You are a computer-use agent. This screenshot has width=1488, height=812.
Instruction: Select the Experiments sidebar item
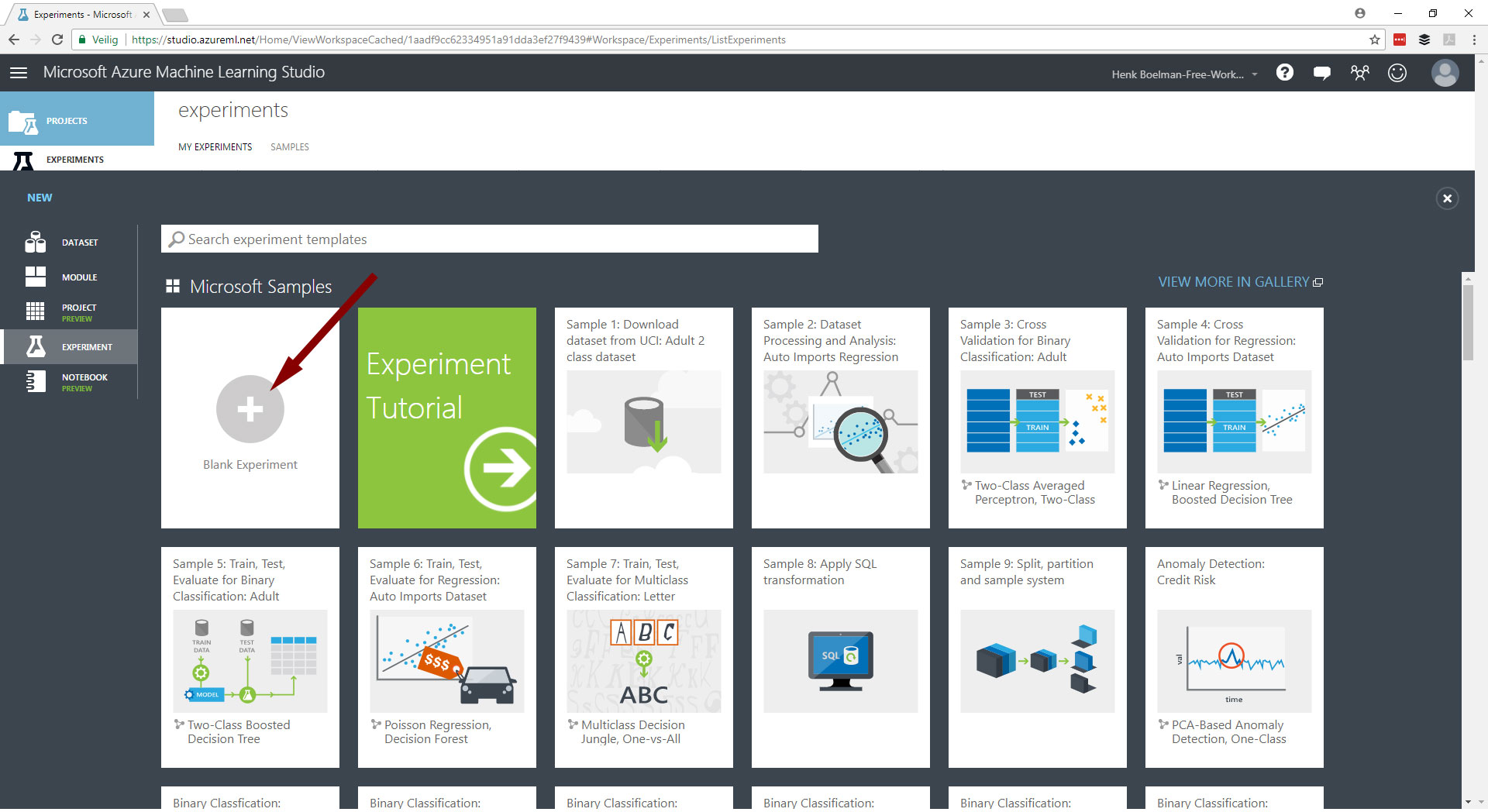[x=77, y=159]
